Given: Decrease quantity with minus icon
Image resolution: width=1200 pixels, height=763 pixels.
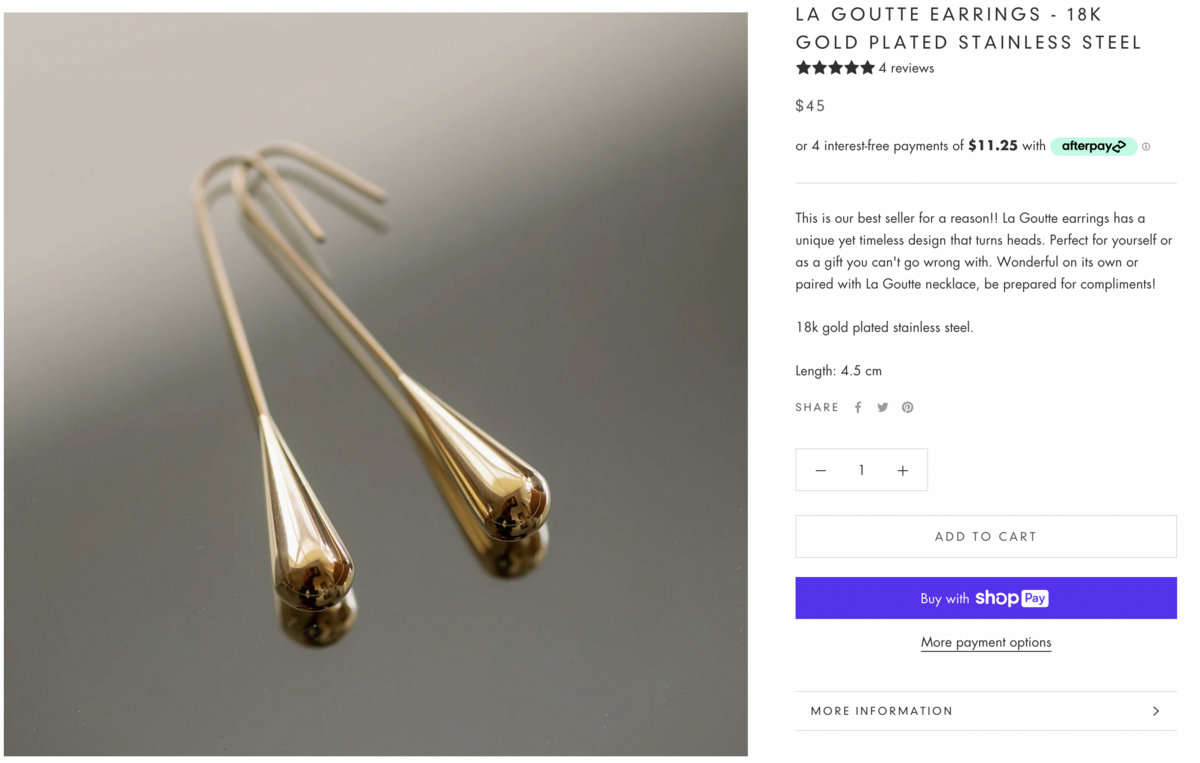Looking at the screenshot, I should tap(821, 470).
